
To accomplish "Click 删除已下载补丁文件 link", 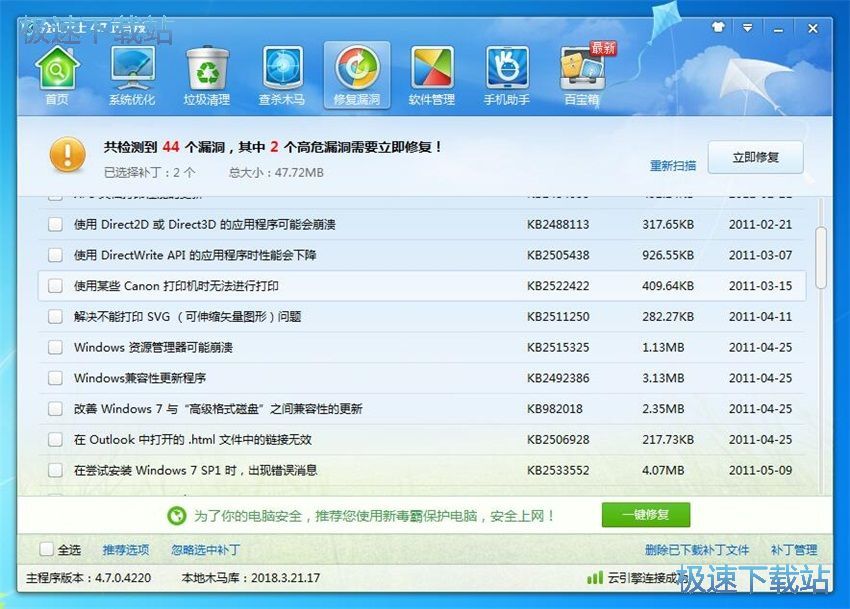I will pyautogui.click(x=697, y=550).
